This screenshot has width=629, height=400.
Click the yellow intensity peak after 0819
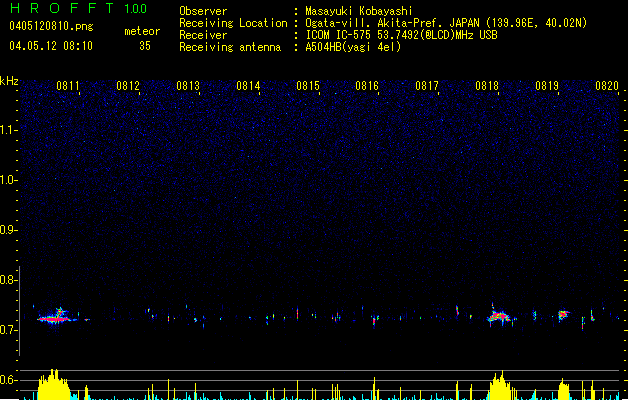click(564, 389)
